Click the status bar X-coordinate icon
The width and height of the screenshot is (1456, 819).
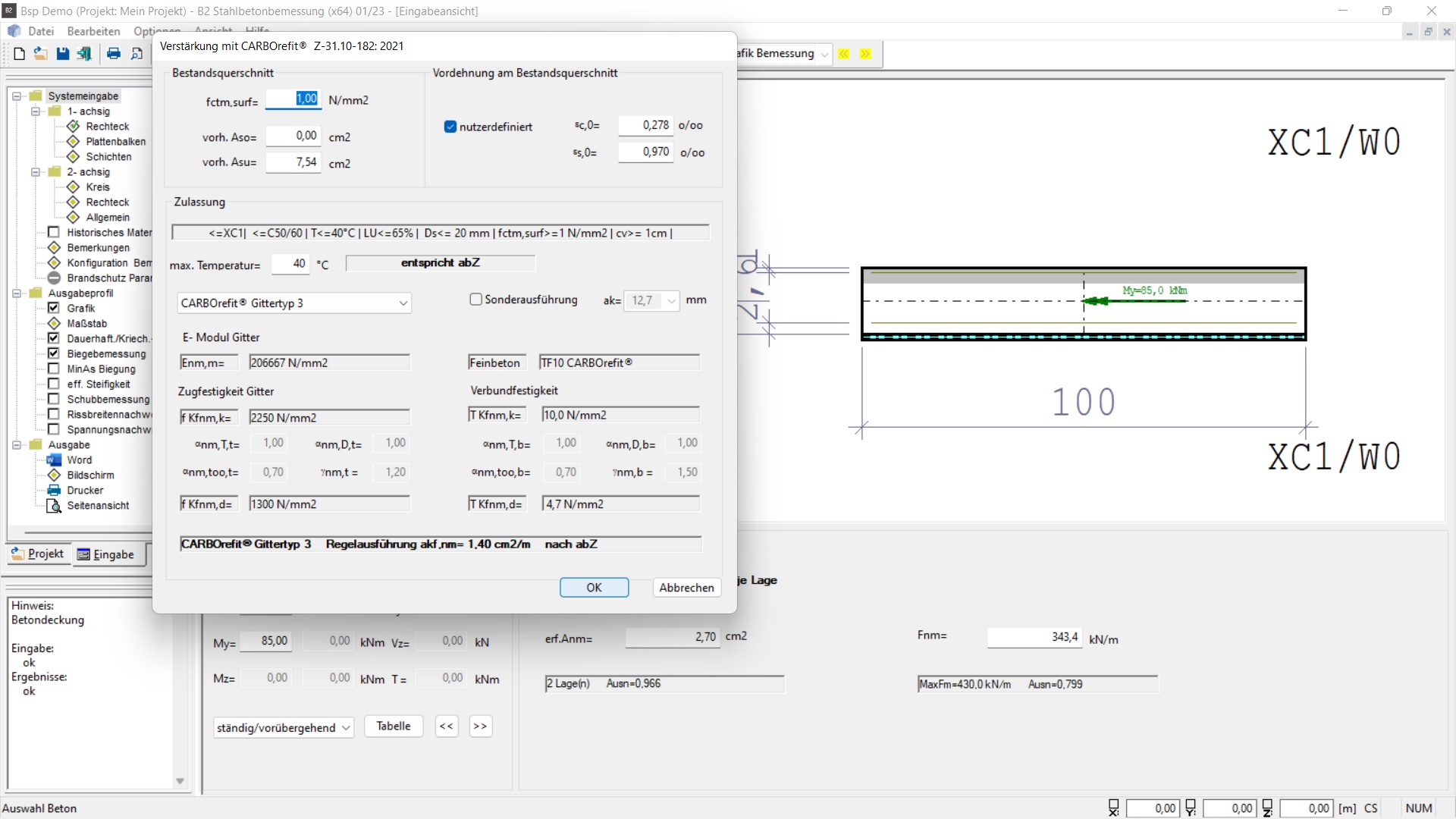click(1113, 808)
